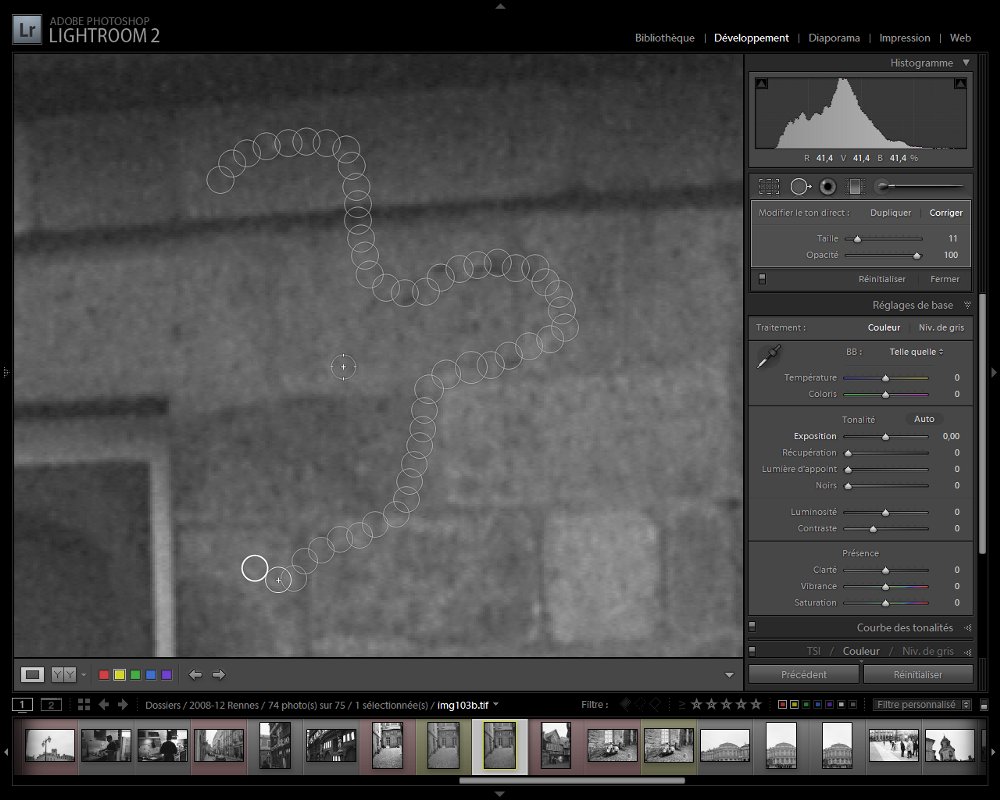Activate main window button 1

tap(22, 705)
